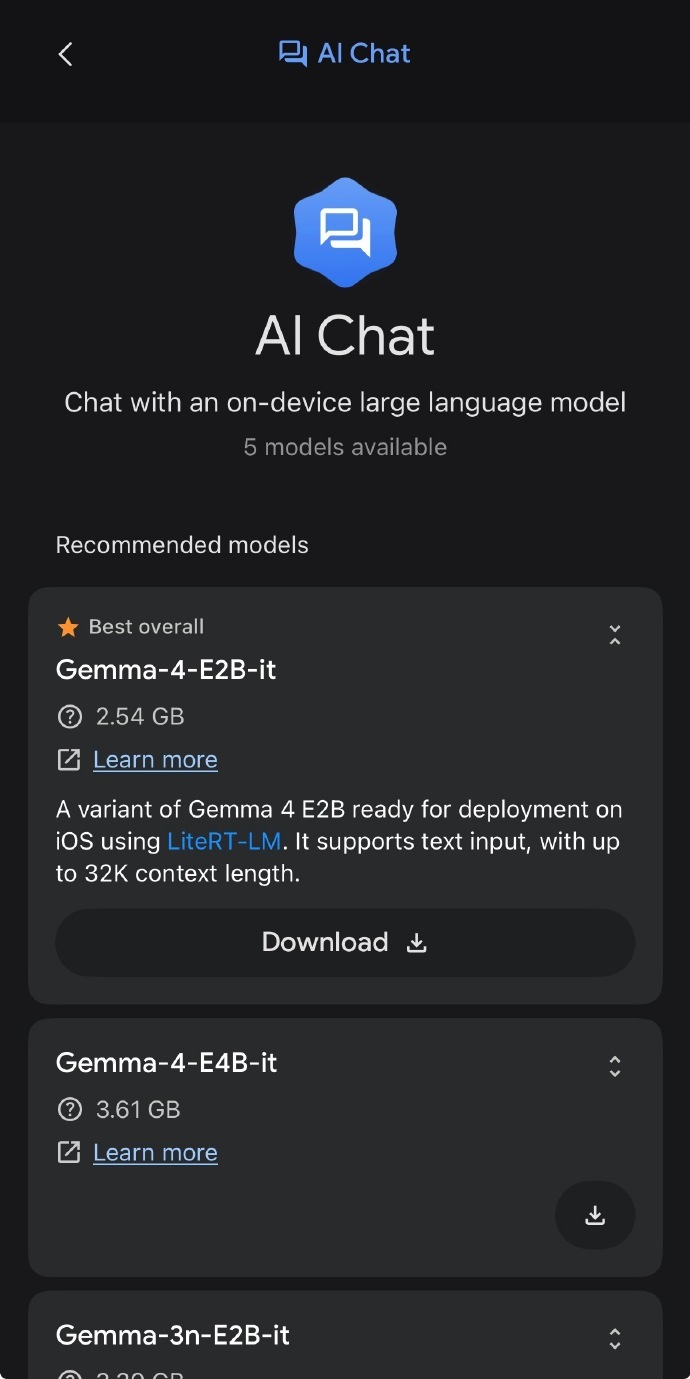Select the Gemma-3n-E2B-it model name
The image size is (690, 1379).
click(173, 1334)
